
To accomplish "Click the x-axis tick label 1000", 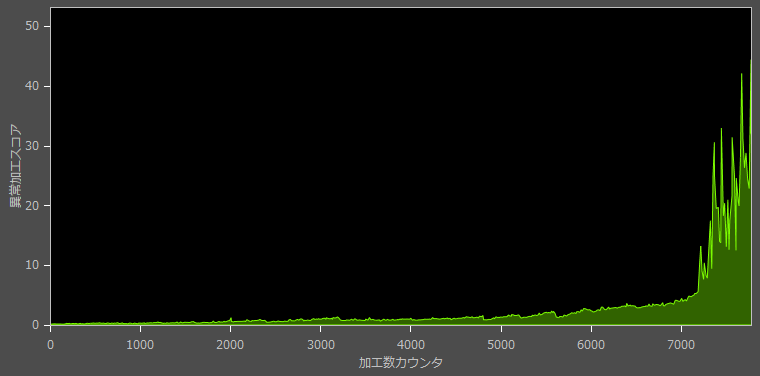I will pos(140,345).
